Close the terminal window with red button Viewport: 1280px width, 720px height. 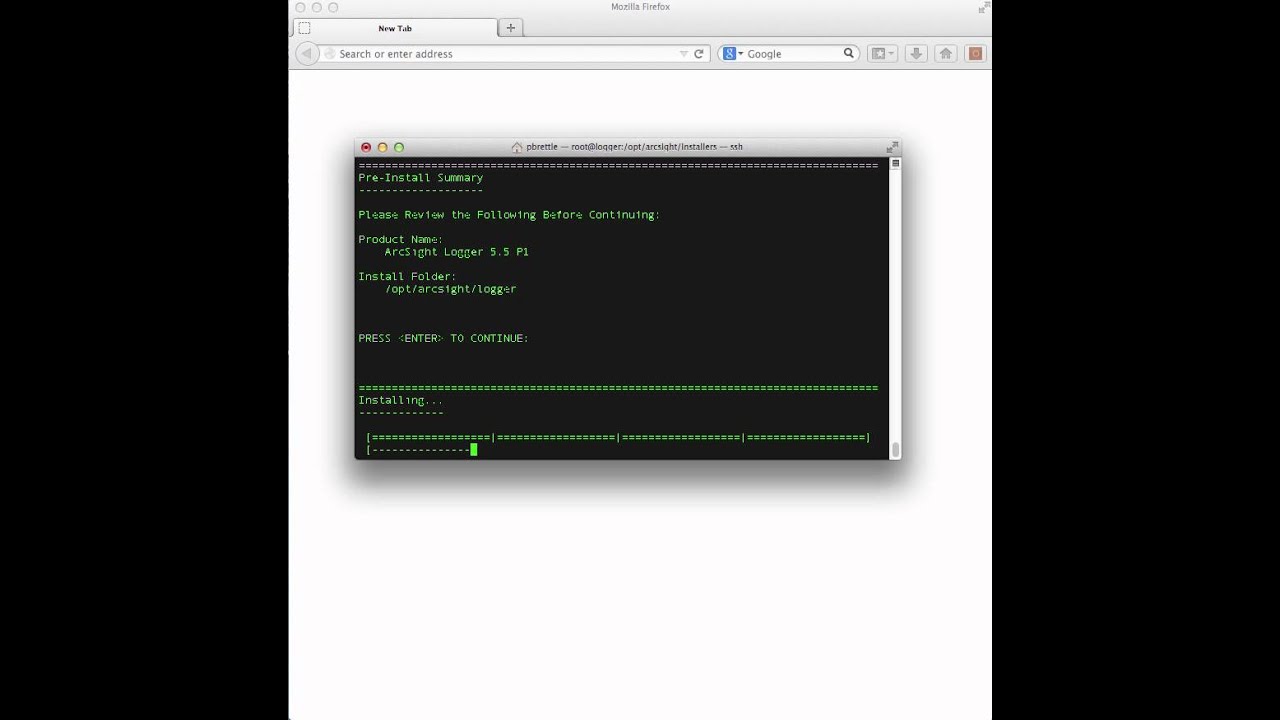tap(366, 147)
